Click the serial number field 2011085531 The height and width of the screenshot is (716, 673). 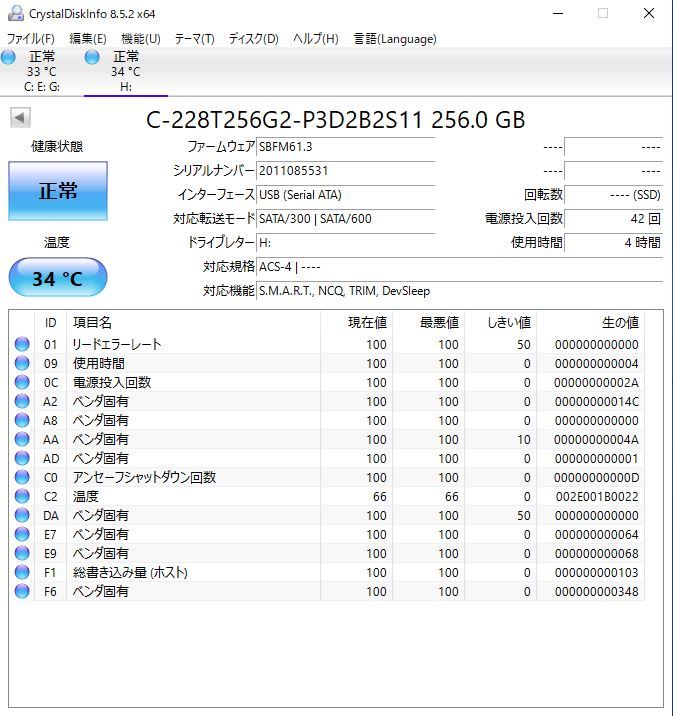point(345,171)
